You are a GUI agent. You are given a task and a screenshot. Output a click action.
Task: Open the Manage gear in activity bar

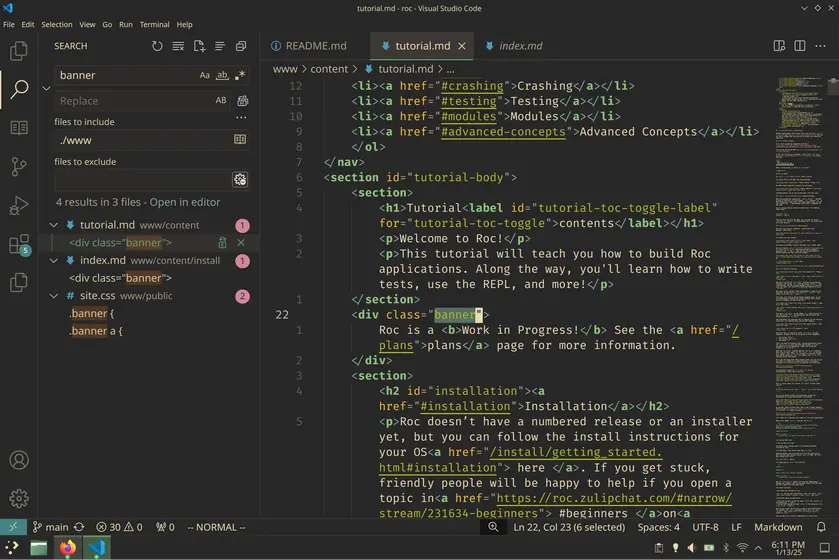click(19, 498)
